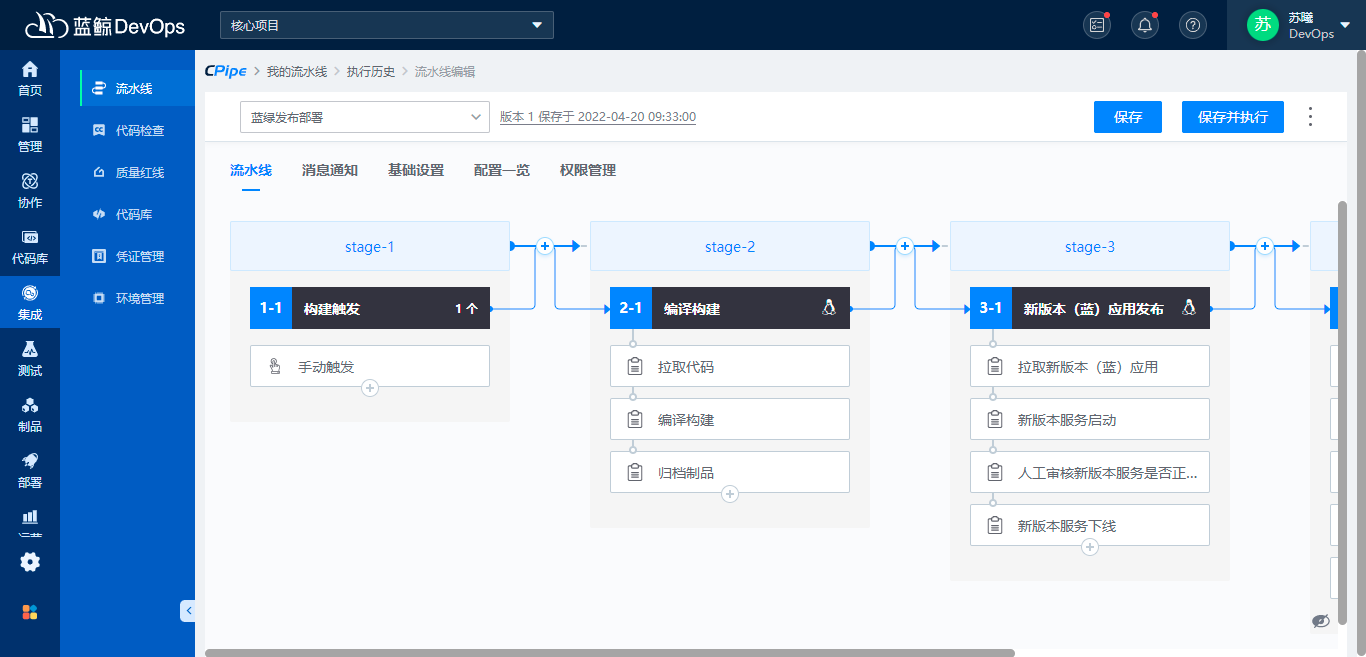Open the terminal log icon in header

pyautogui.click(x=1097, y=25)
